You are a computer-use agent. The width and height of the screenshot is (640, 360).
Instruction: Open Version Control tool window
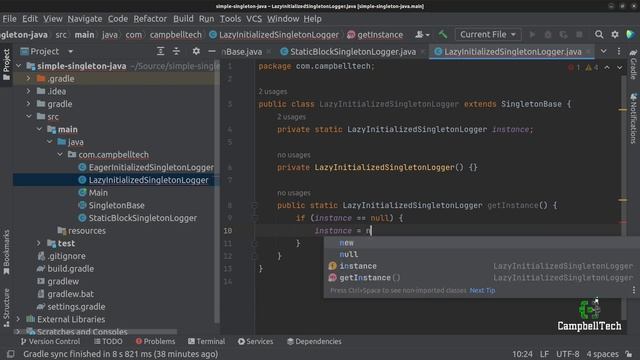(x=50, y=341)
